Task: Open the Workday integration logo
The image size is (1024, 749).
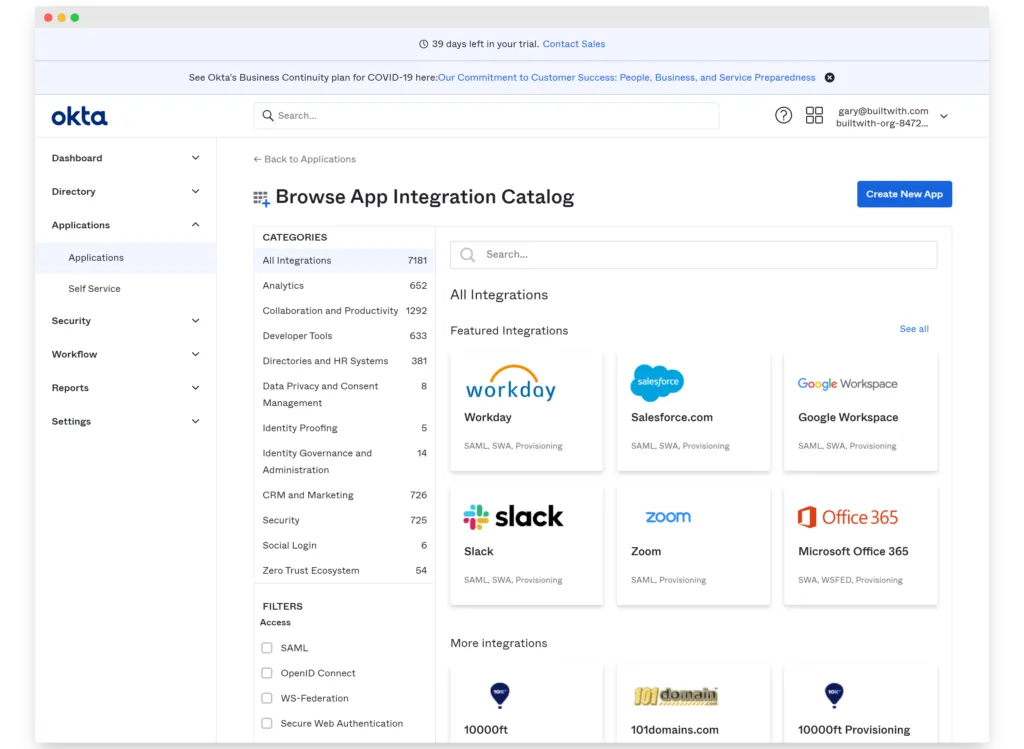Action: click(x=511, y=383)
